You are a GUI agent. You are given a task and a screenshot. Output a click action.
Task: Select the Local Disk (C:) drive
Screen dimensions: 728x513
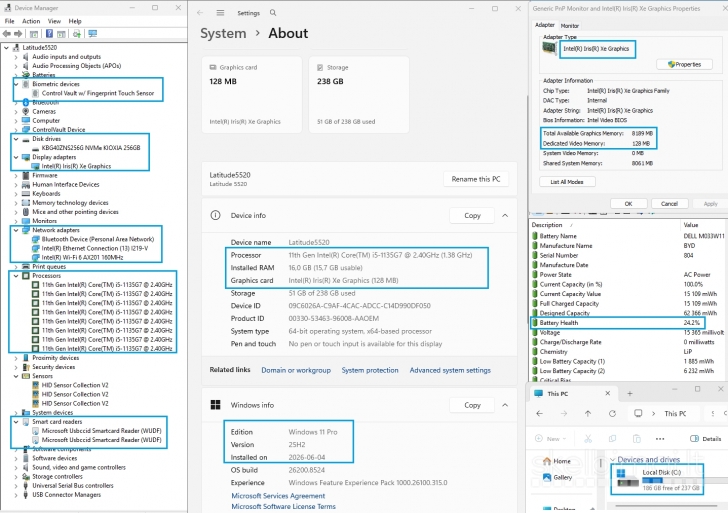657,479
